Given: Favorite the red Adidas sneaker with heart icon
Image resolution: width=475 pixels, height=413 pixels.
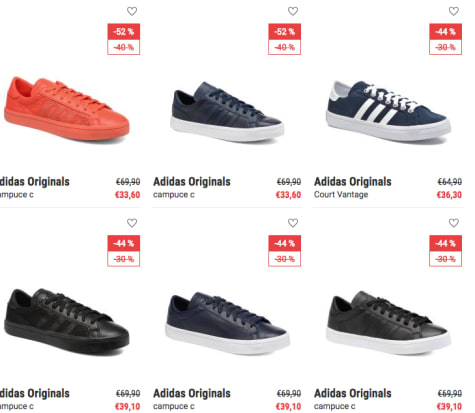Looking at the screenshot, I should tap(132, 11).
